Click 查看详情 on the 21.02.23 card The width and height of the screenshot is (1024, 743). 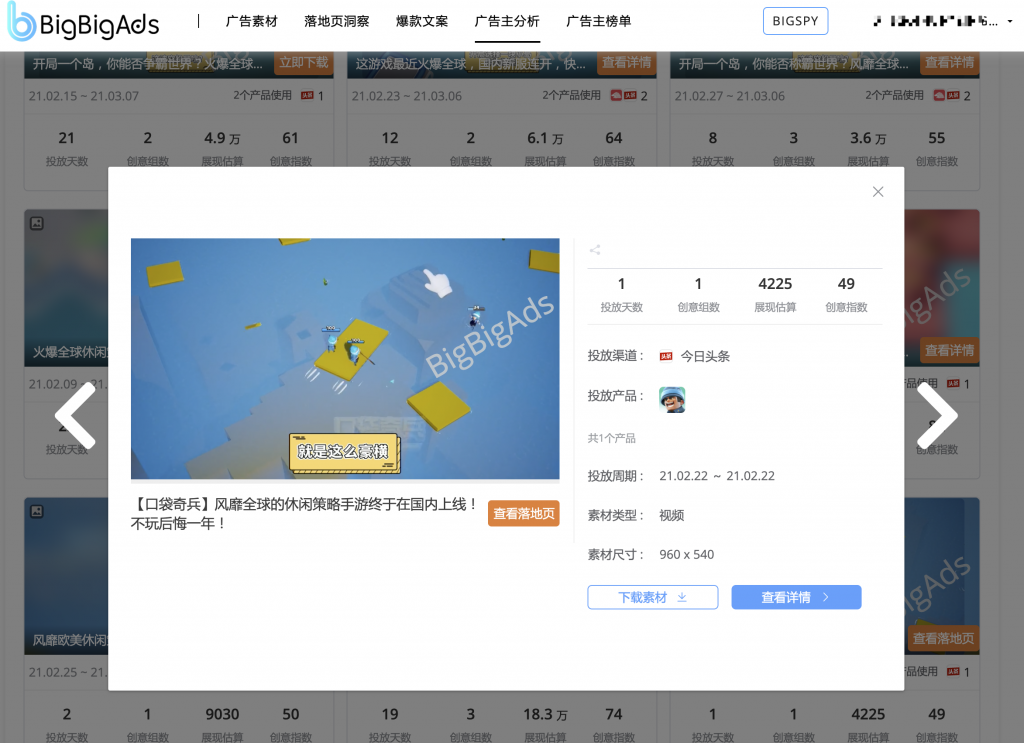click(626, 63)
